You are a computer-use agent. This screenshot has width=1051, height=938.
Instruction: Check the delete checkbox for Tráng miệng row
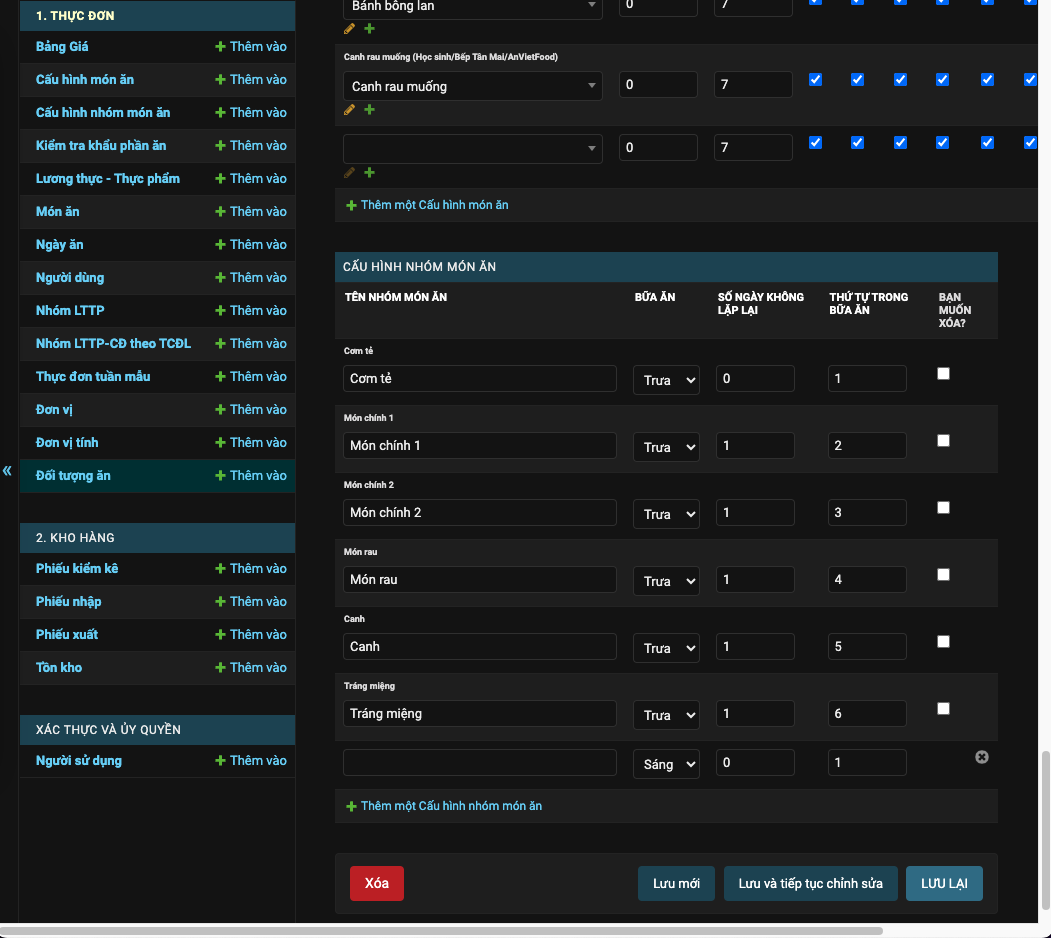[x=943, y=708]
